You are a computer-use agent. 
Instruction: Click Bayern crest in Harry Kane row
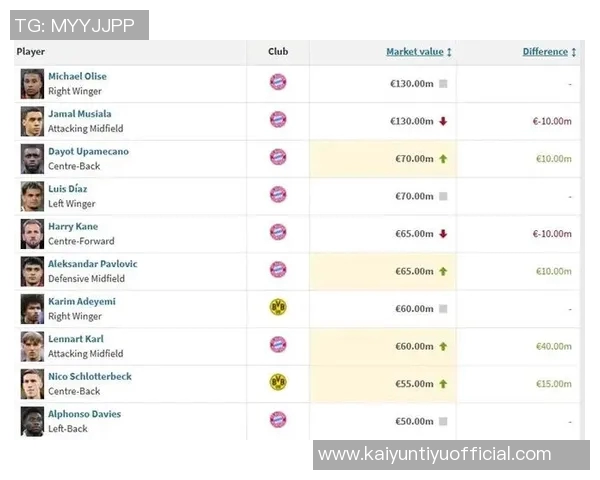pos(278,232)
